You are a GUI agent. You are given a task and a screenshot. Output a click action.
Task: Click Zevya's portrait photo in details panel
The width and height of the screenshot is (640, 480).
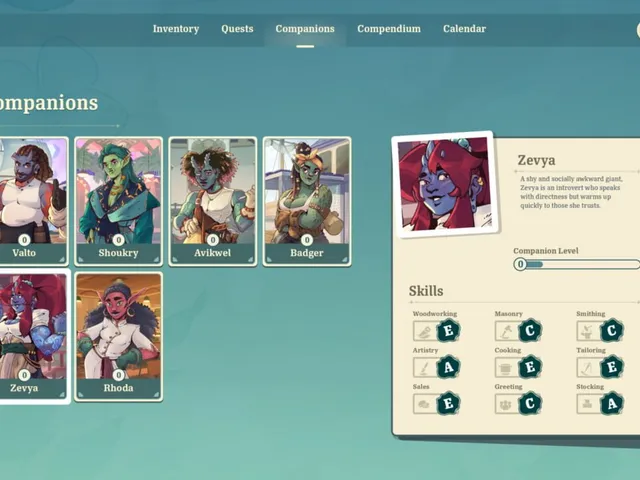pos(446,184)
